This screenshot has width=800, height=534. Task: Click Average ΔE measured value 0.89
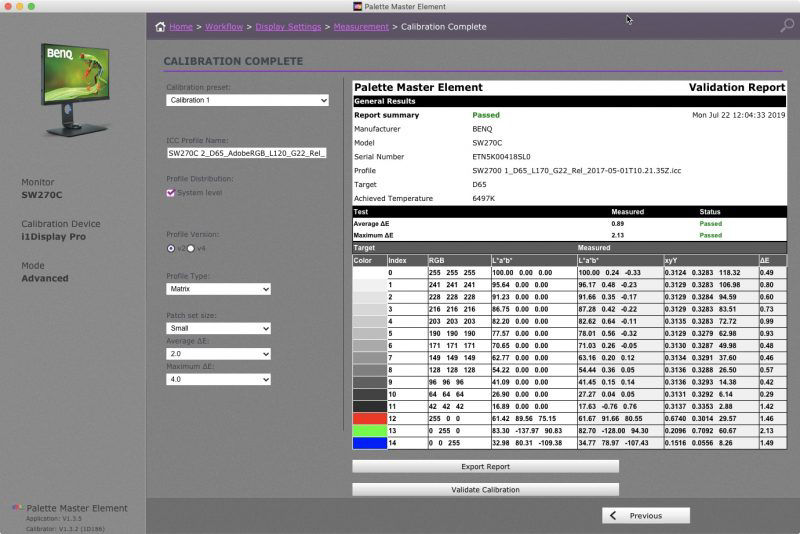coord(617,223)
